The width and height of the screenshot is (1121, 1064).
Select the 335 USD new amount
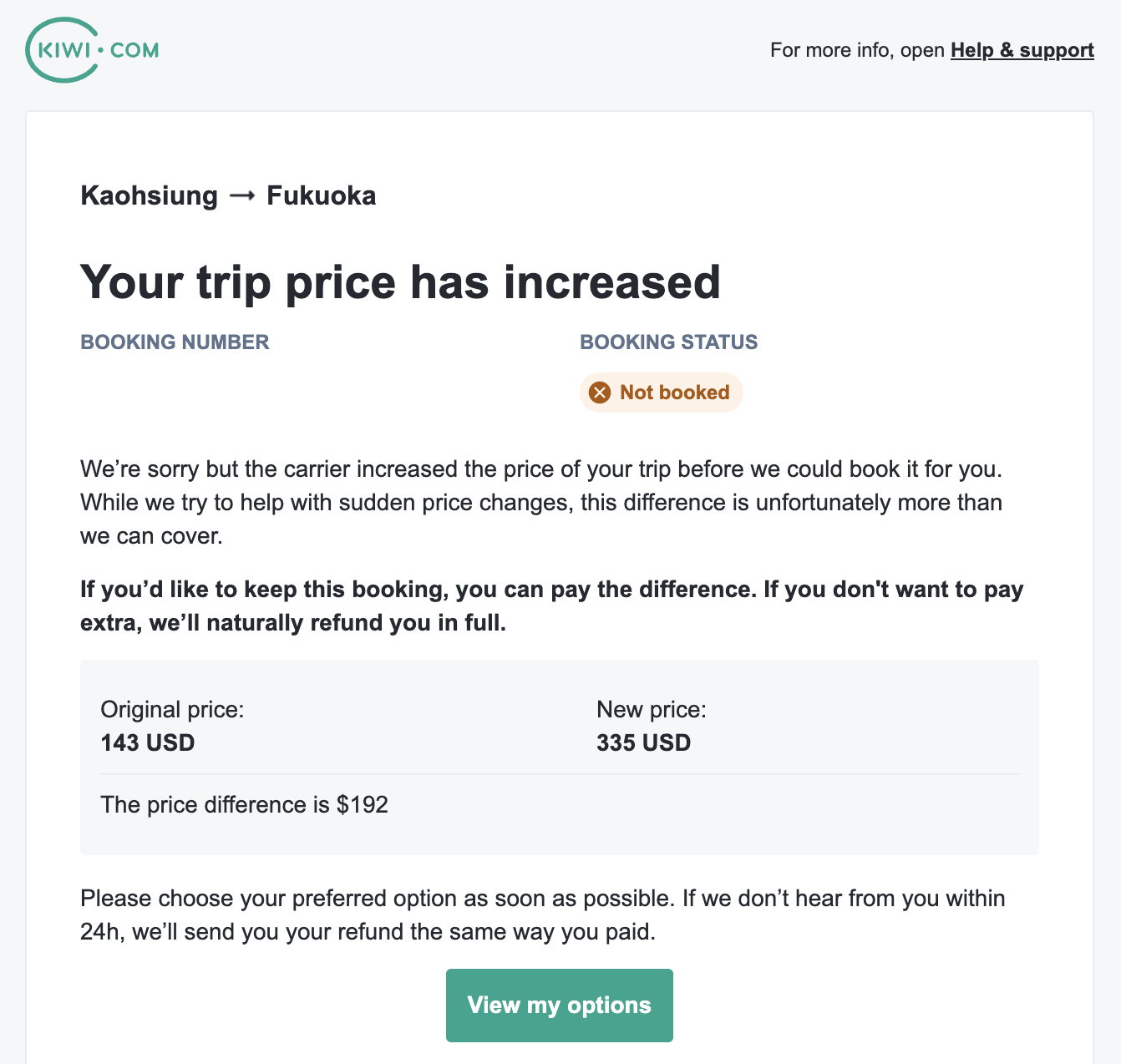click(644, 743)
